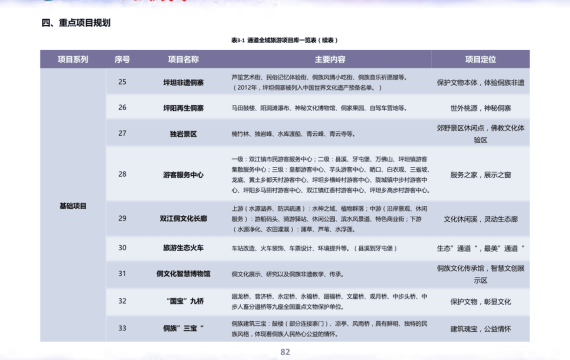This screenshot has height=360, width=570.
Task: Select the 服务之家，展示之窗 positioning cell
Action: coord(480,175)
